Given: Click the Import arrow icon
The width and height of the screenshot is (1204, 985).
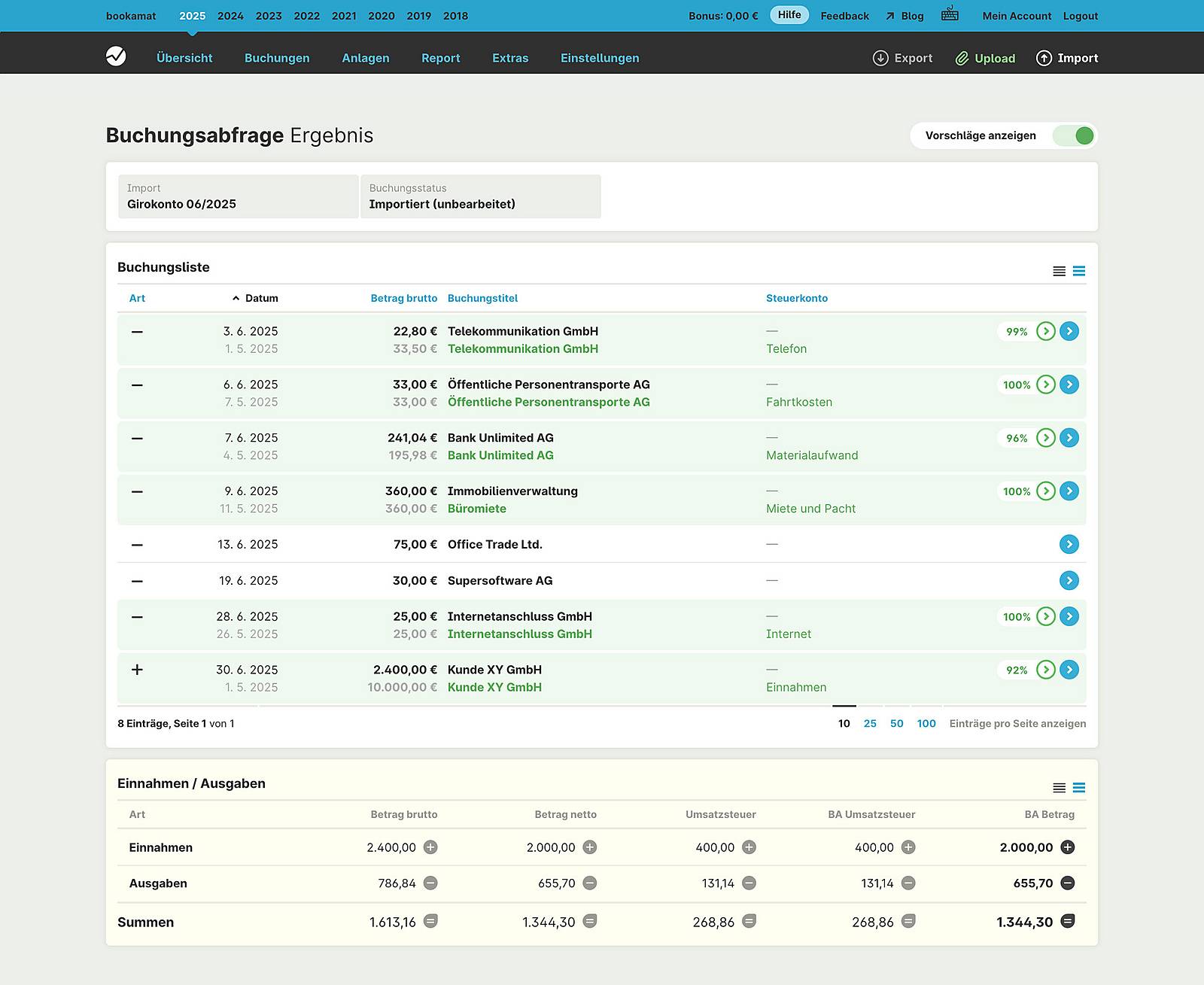Looking at the screenshot, I should pyautogui.click(x=1044, y=58).
